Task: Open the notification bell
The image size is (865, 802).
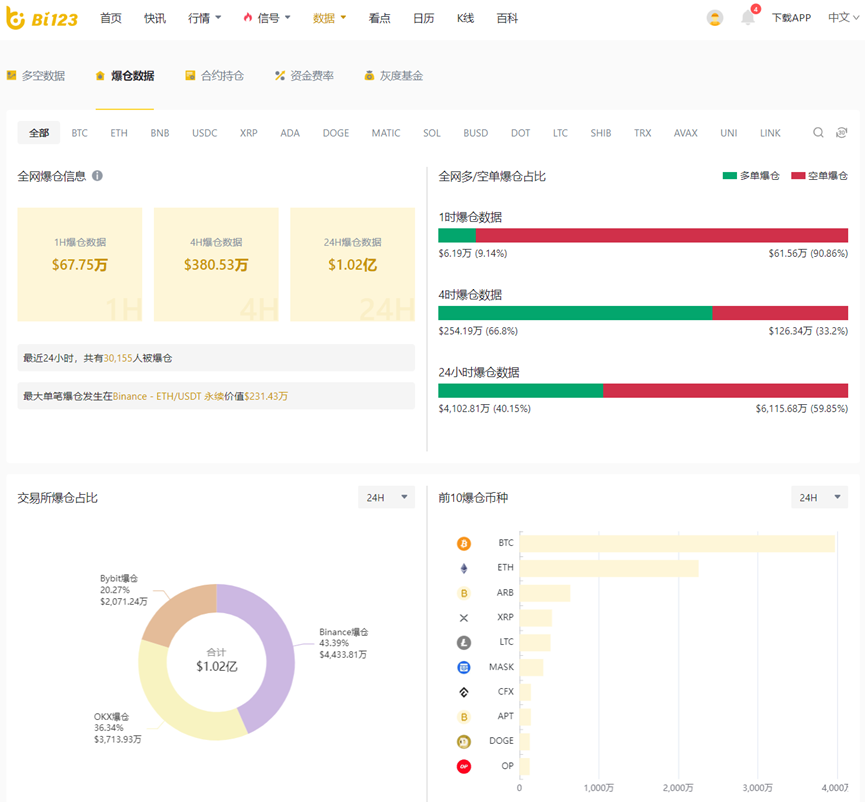Action: [747, 18]
